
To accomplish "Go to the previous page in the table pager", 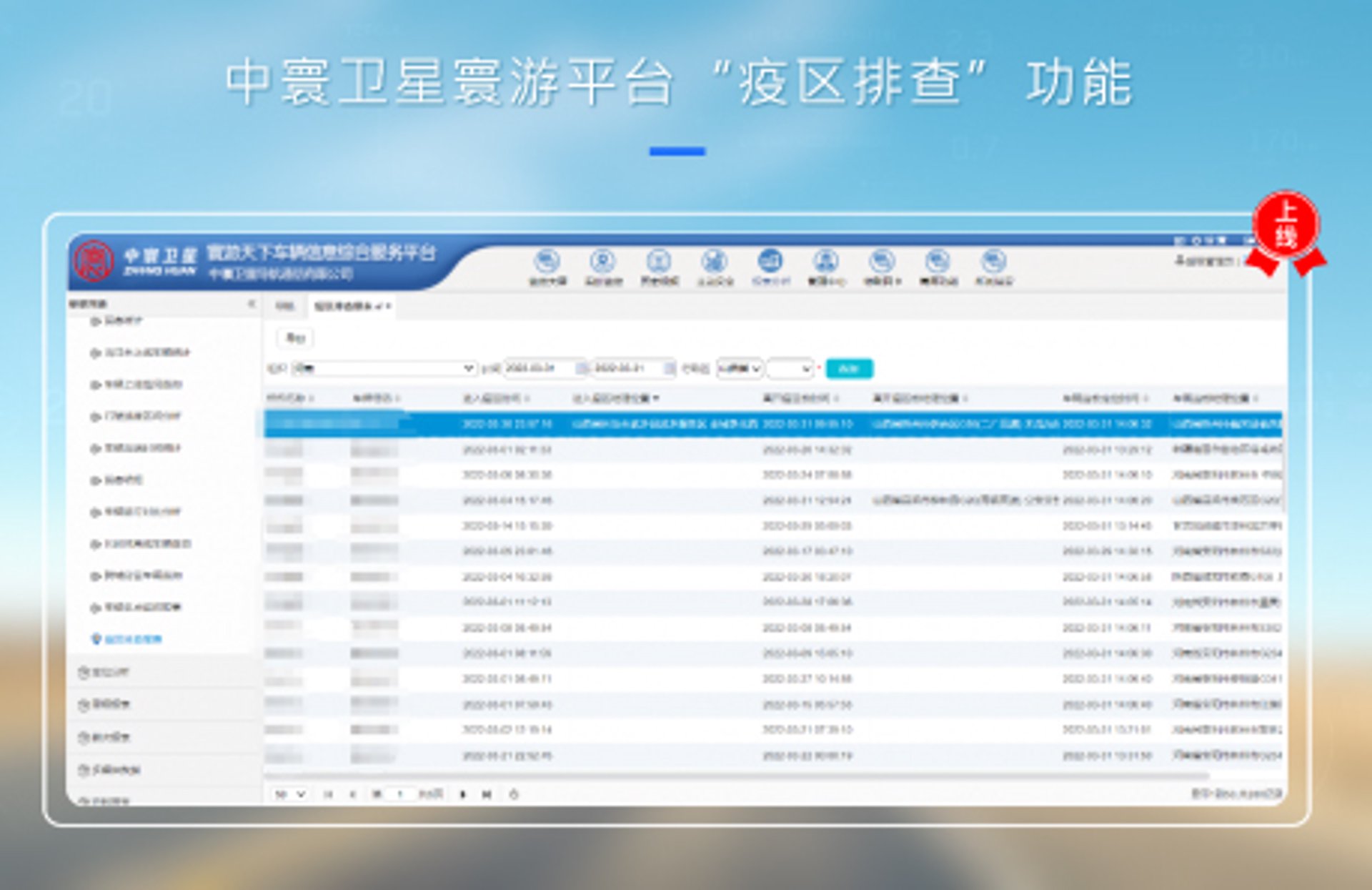I will (x=352, y=794).
